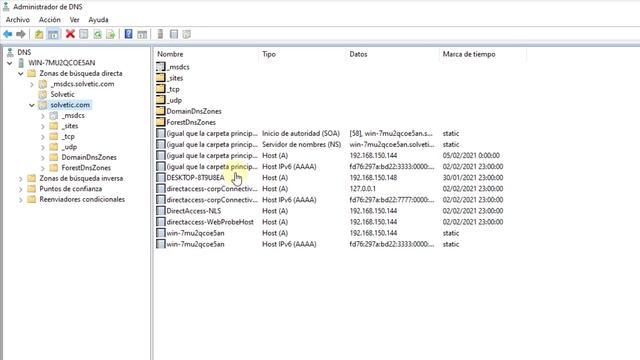Collapse the WIN-7MU2QCOE5AN server node
Viewport: 640px width, 360px height.
coord(9,63)
